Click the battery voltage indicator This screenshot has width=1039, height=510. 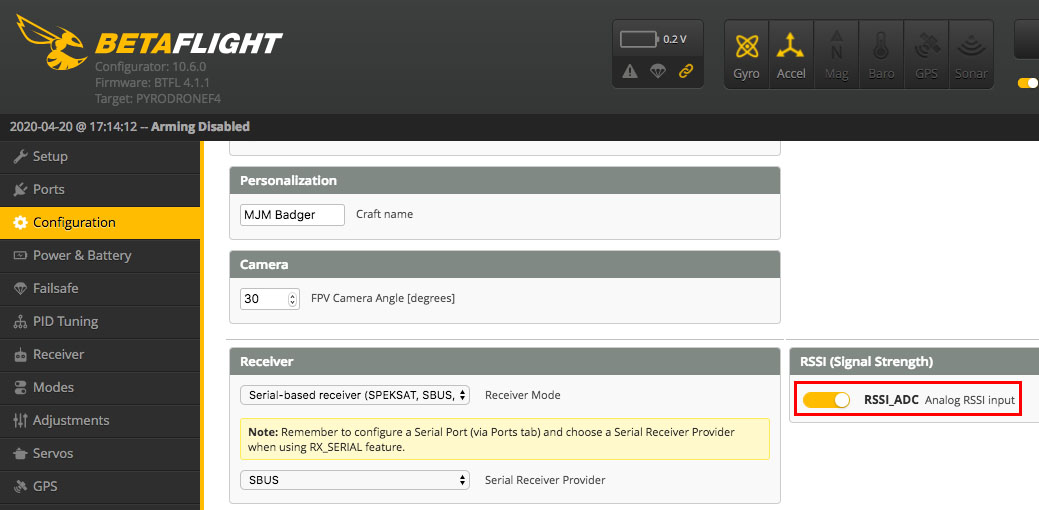click(652, 40)
